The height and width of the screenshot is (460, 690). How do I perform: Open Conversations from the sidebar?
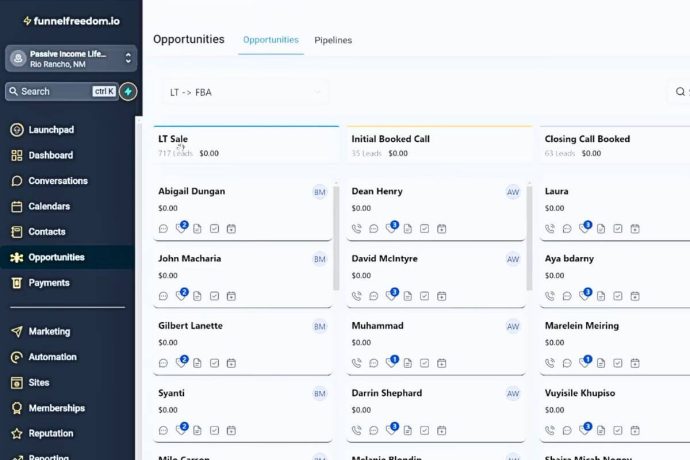(x=57, y=181)
